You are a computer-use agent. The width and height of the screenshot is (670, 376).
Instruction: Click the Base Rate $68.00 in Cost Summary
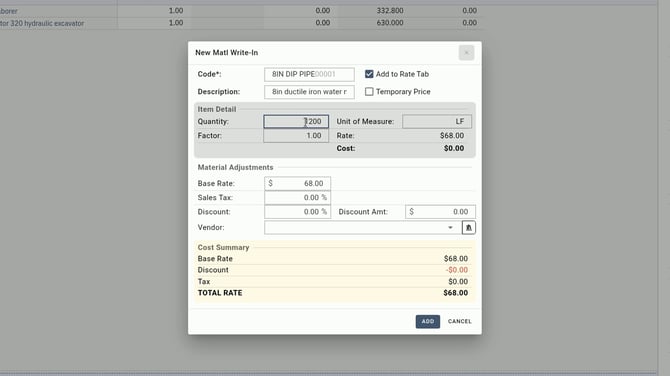pos(455,258)
